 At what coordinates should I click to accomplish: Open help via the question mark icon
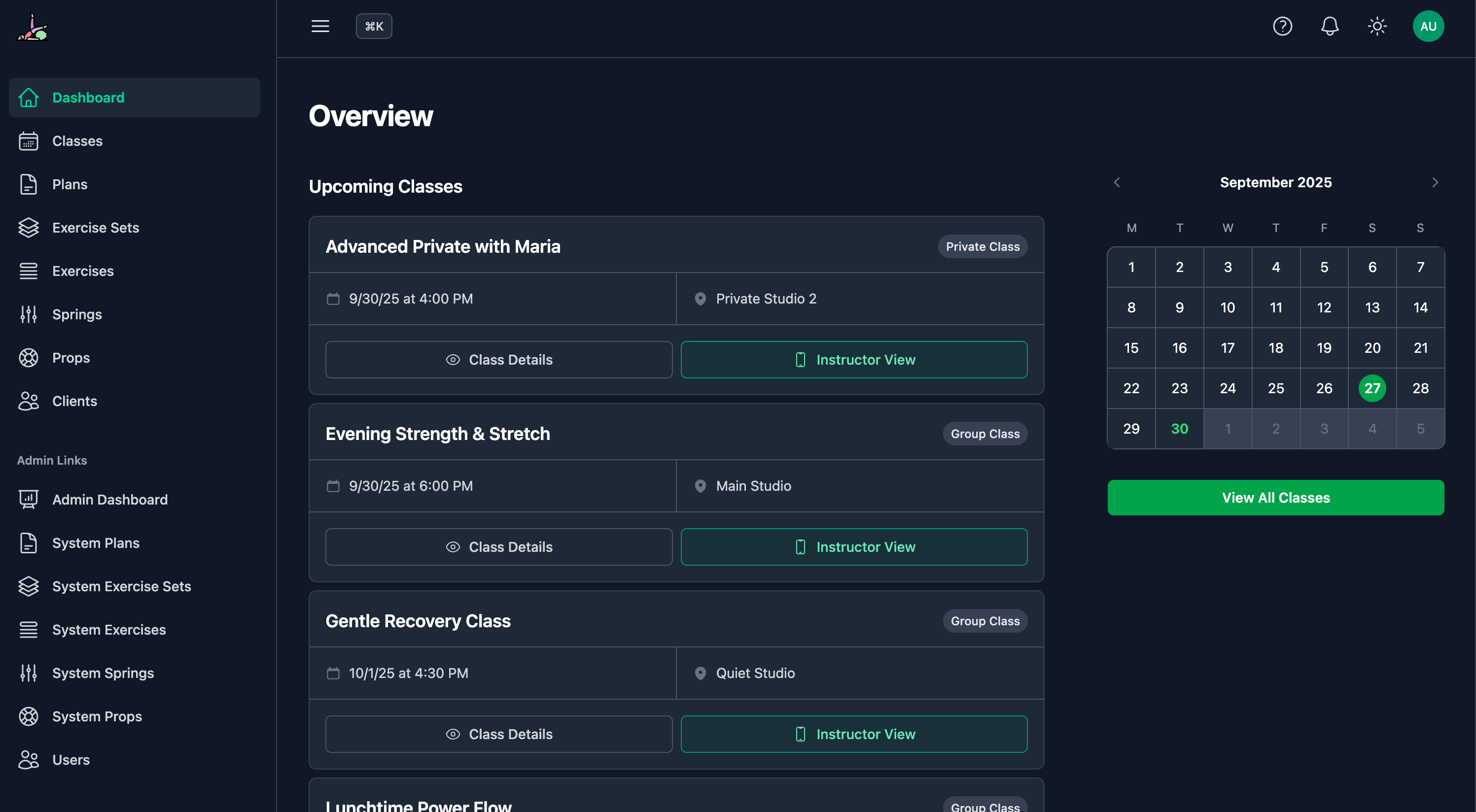pyautogui.click(x=1283, y=26)
